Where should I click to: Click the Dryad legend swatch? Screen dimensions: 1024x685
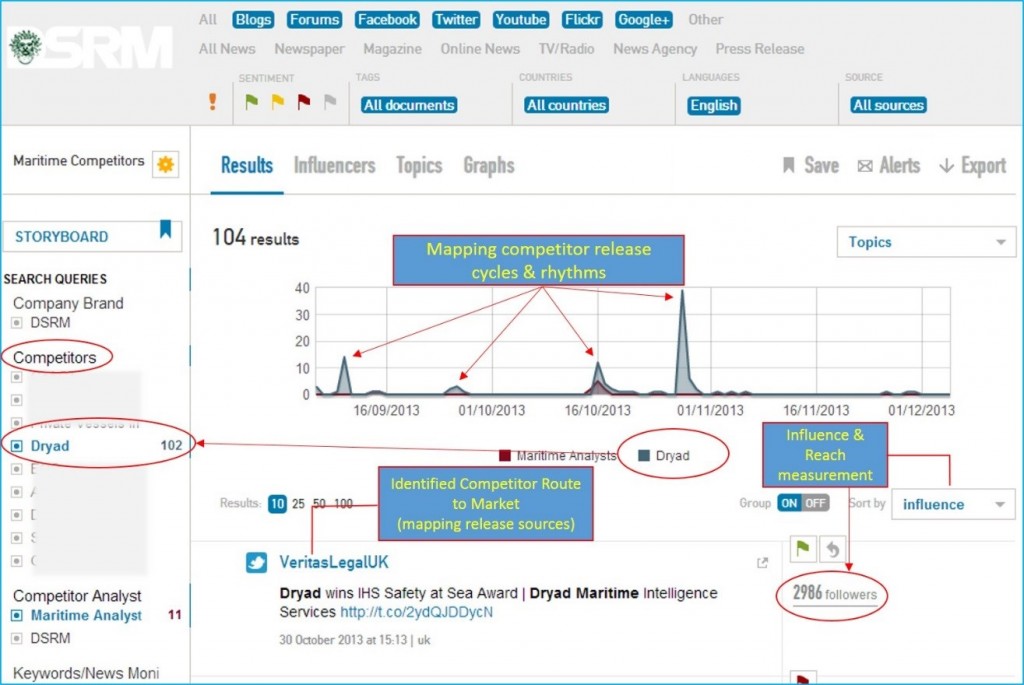pyautogui.click(x=644, y=456)
